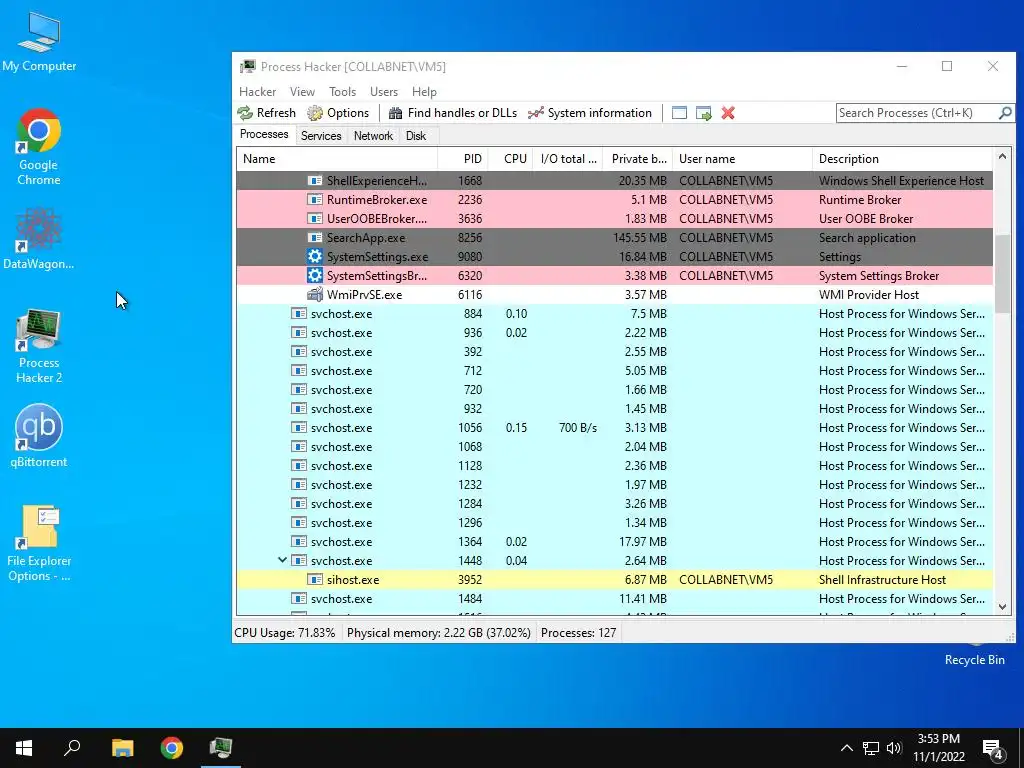Select the RuntimeBroker.exe process row
1024x768 pixels.
coord(615,200)
